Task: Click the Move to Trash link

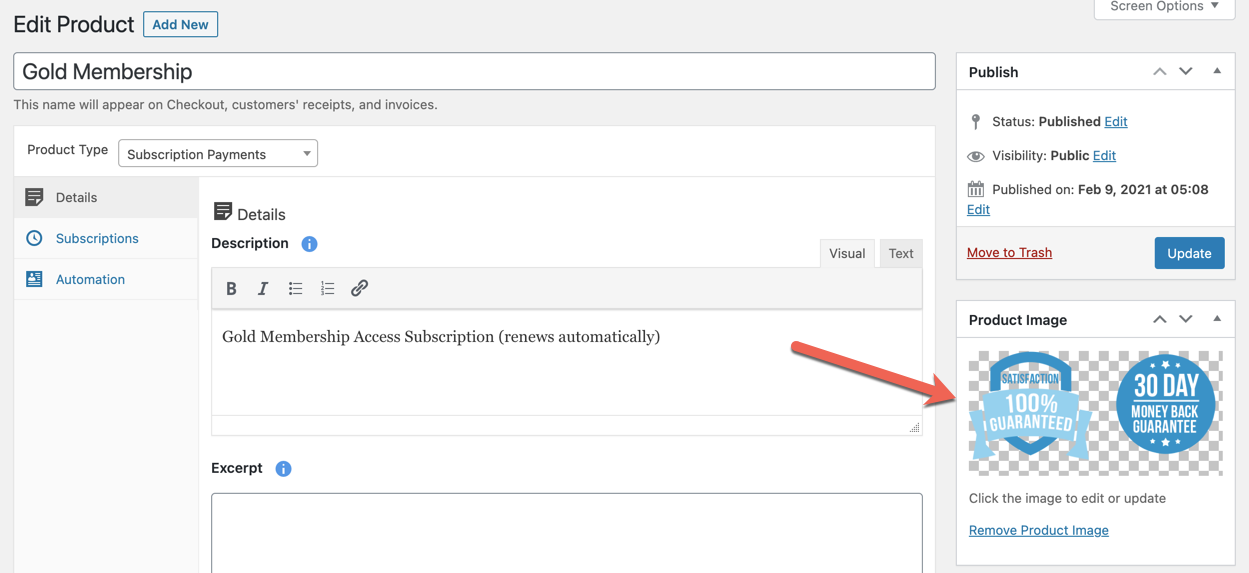Action: tap(1009, 253)
